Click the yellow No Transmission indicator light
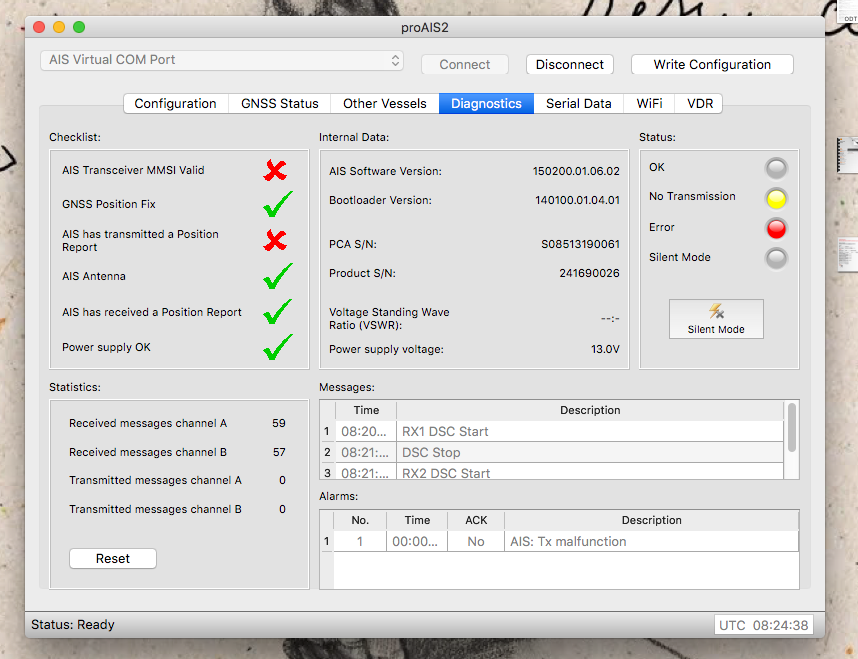This screenshot has height=659, width=858. coord(776,199)
